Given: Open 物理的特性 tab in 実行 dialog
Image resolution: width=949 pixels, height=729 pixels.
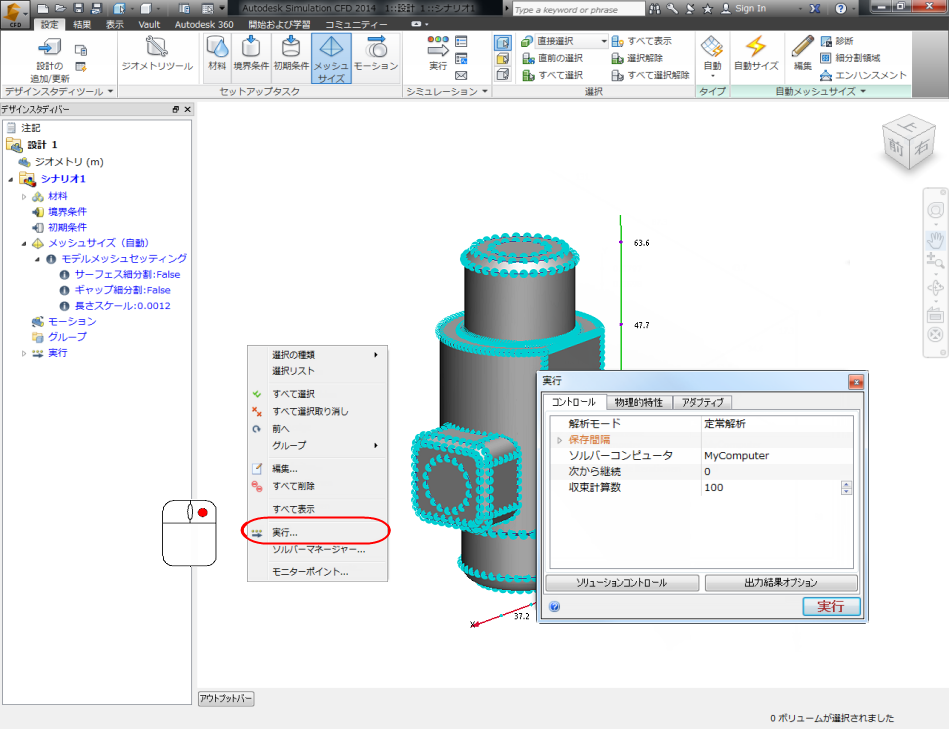Looking at the screenshot, I should [x=639, y=402].
